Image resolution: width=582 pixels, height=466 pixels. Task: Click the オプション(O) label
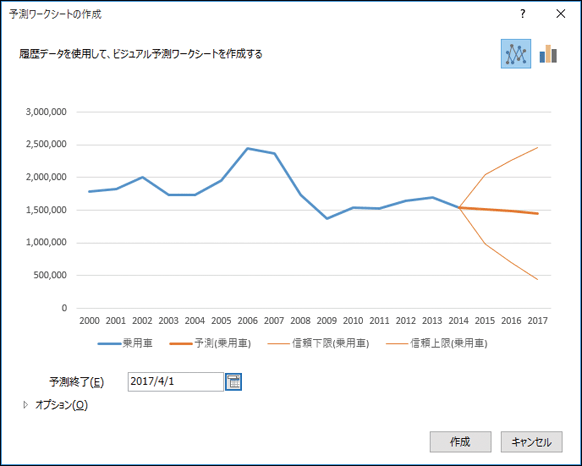[61, 405]
